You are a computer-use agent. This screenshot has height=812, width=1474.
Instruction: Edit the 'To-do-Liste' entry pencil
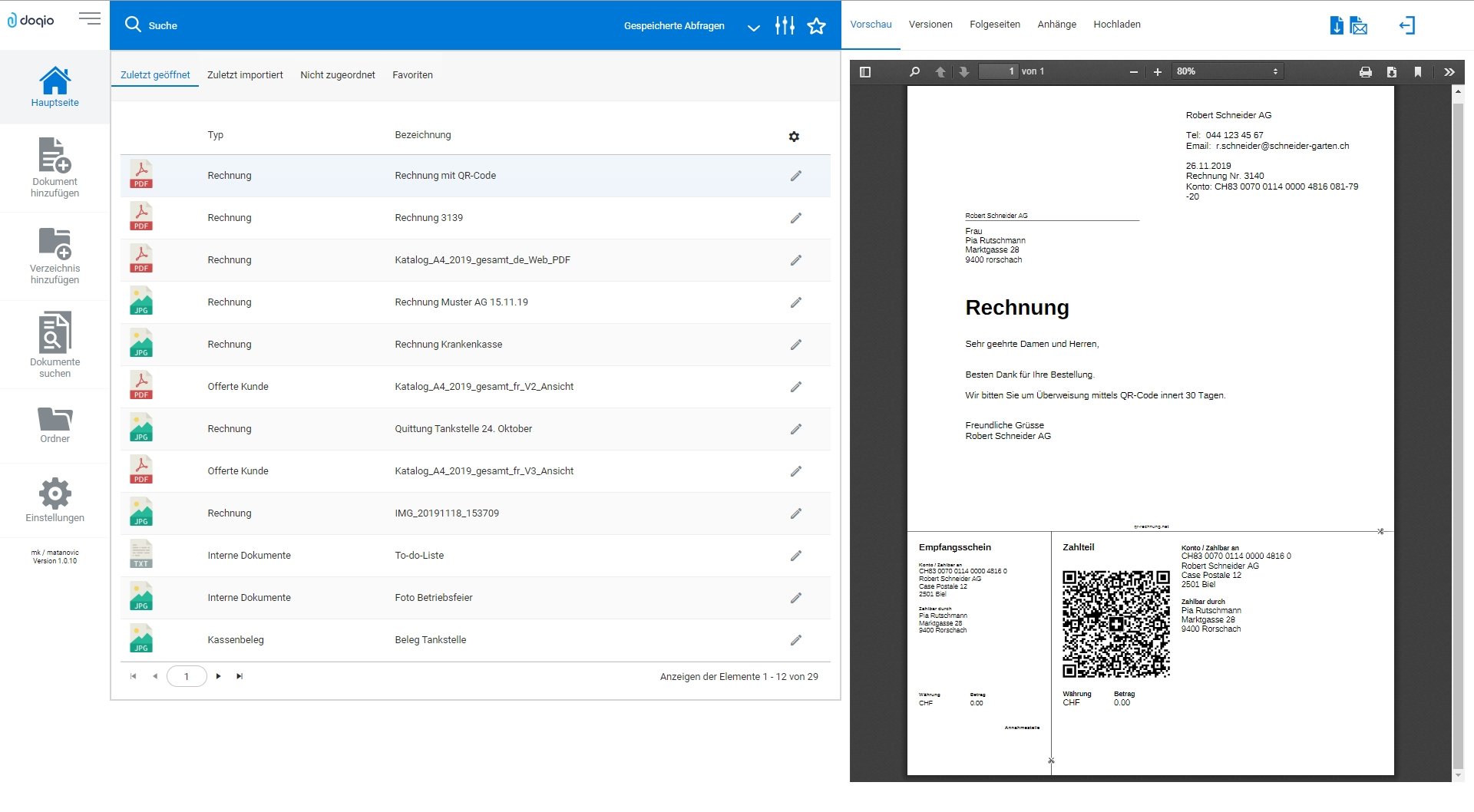coord(796,556)
